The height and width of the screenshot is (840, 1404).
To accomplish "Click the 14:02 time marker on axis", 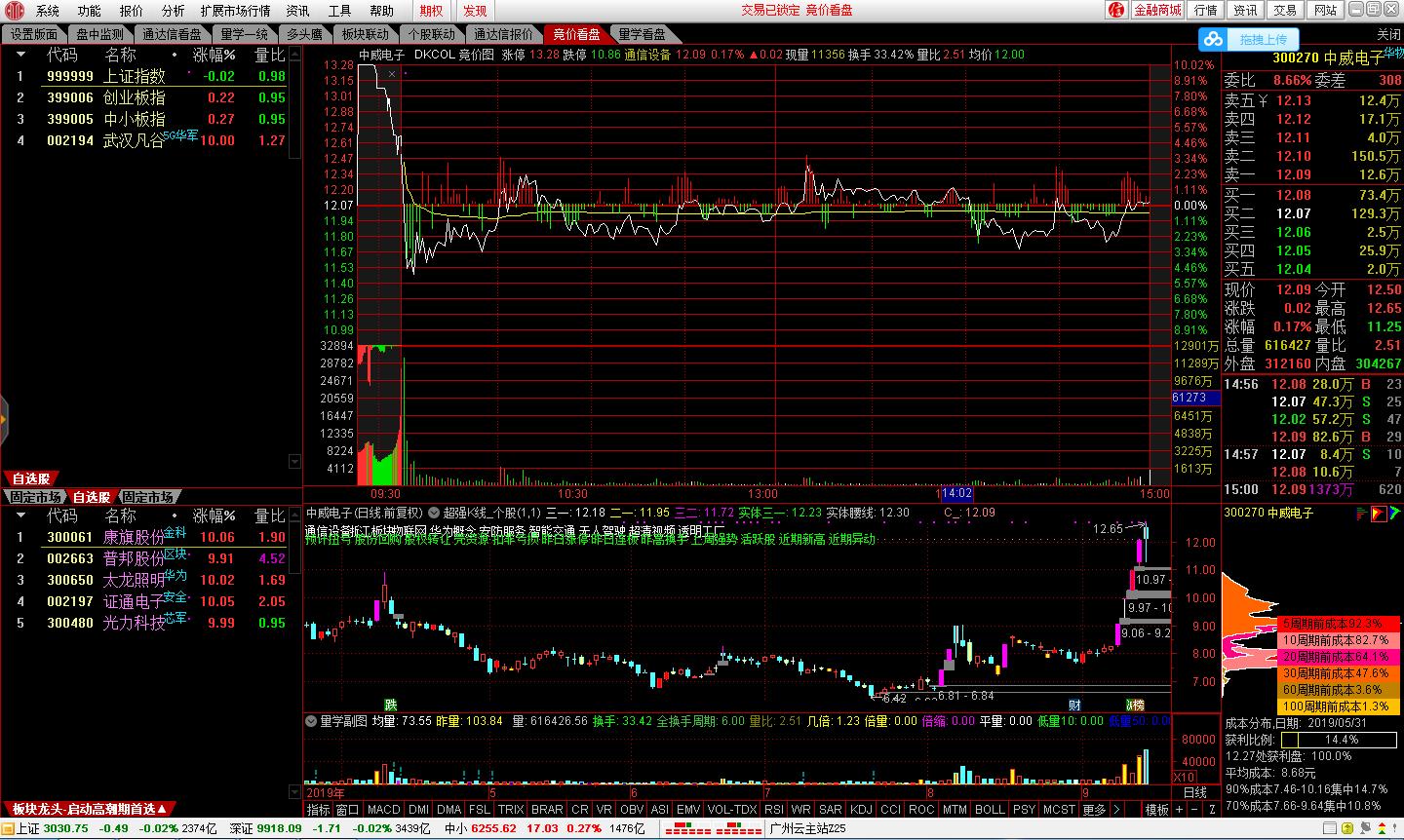I will pos(955,494).
